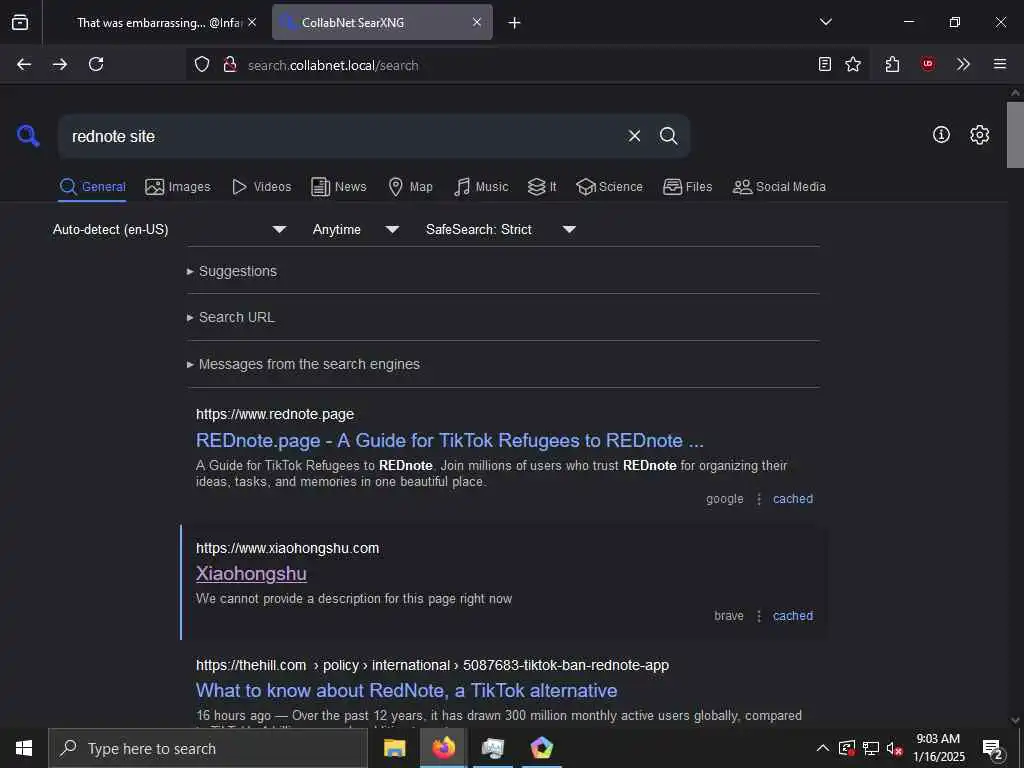This screenshot has width=1024, height=768.
Task: Click the Windows taskbar search box
Action: coord(208,748)
